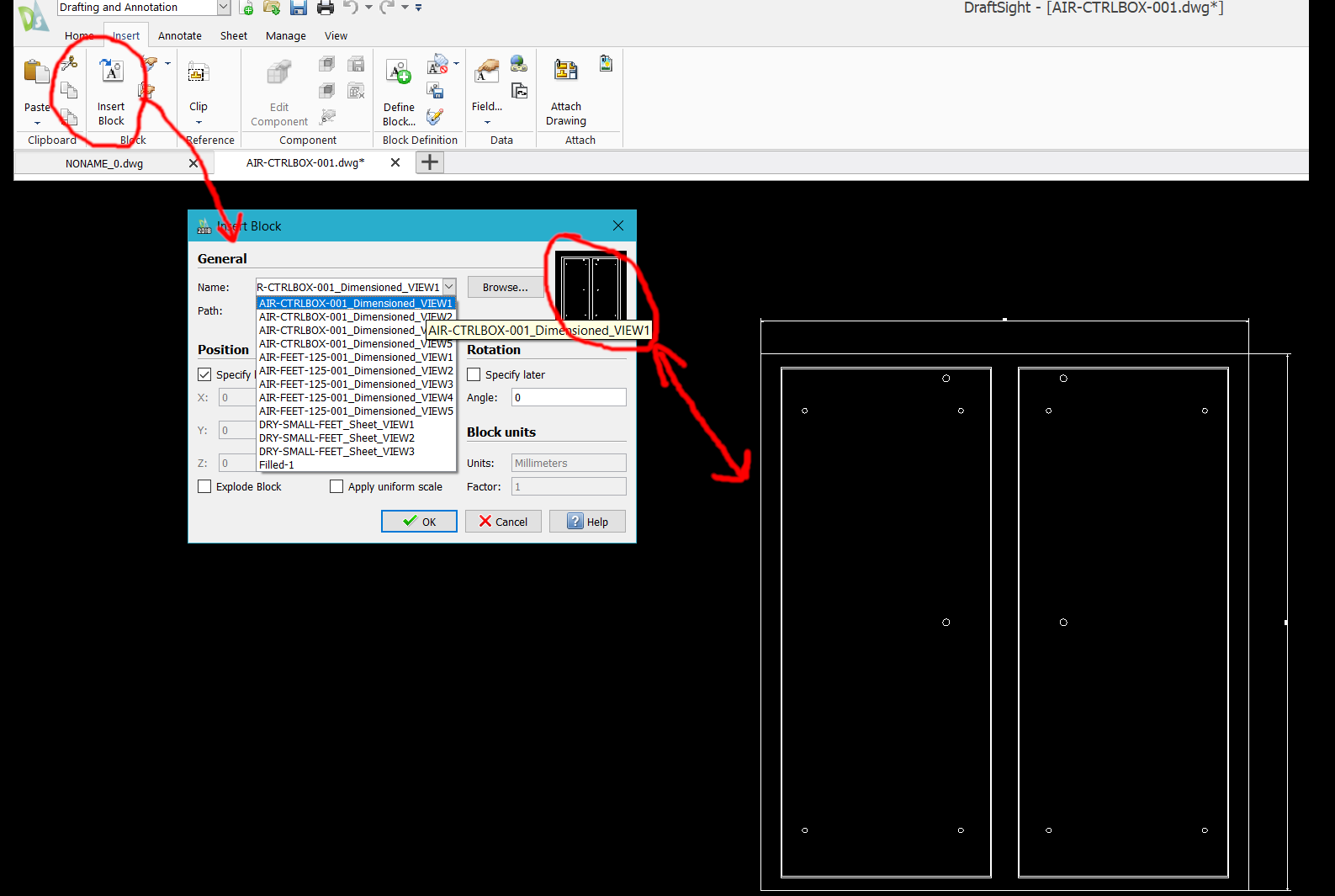This screenshot has width=1335, height=896.
Task: Toggle Position Specify later checkbox
Action: point(204,374)
